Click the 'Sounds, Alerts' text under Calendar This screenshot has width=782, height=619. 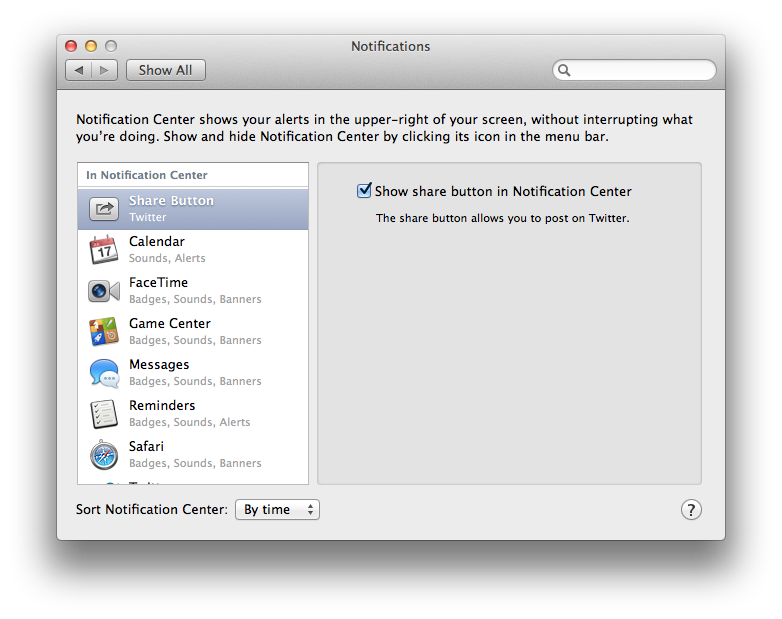pos(167,258)
